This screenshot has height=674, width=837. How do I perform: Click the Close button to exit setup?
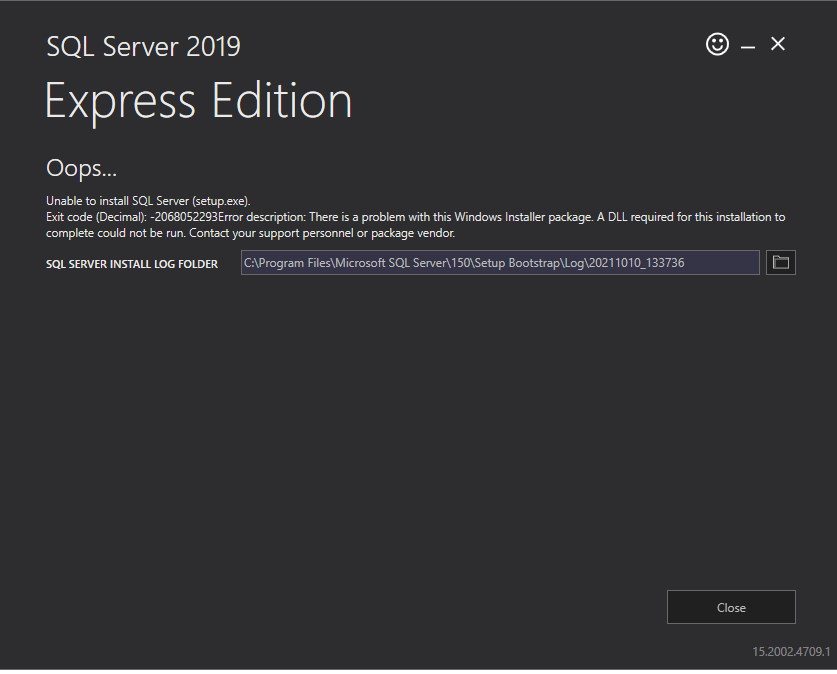pos(731,607)
